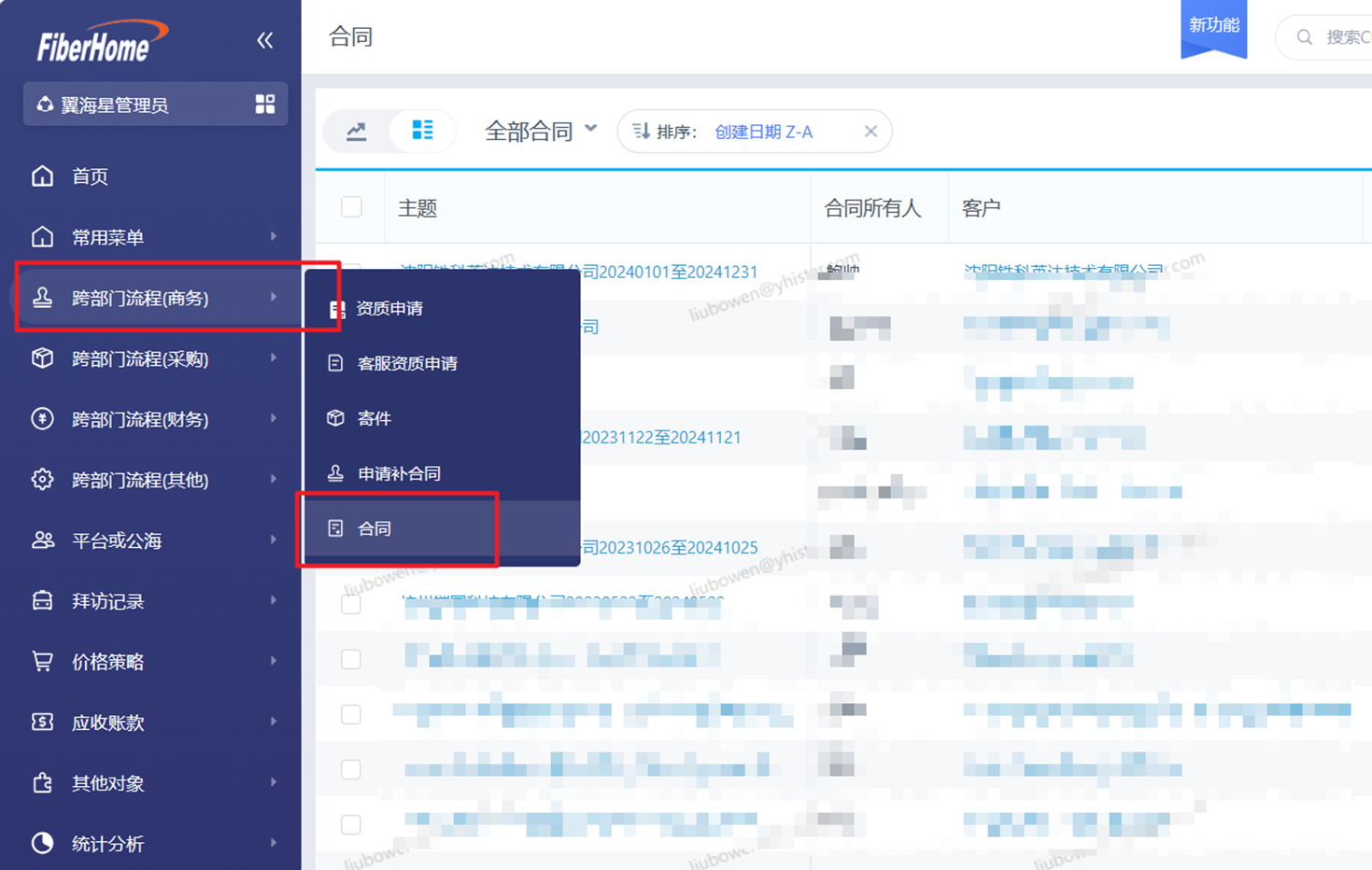Image resolution: width=1372 pixels, height=870 pixels.
Task: Expand the 常用菜单 submenu arrow
Action: coord(274,236)
